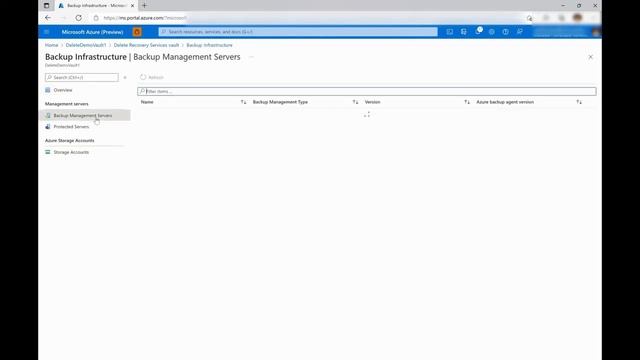This screenshot has width=640, height=360.
Task: Open the blade's more options ellipsis
Action: pyautogui.click(x=251, y=57)
